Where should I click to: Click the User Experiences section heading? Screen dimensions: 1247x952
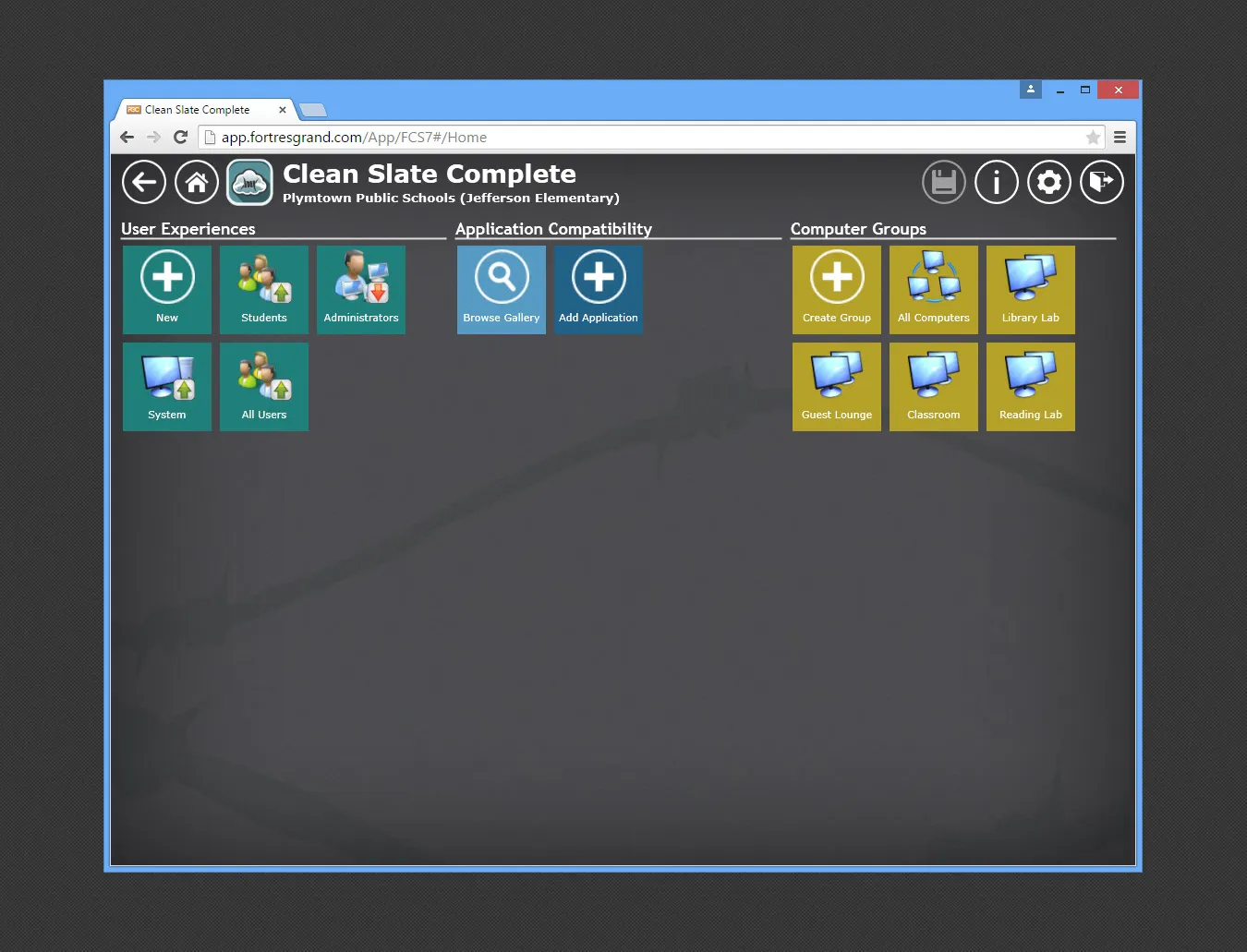pyautogui.click(x=188, y=229)
